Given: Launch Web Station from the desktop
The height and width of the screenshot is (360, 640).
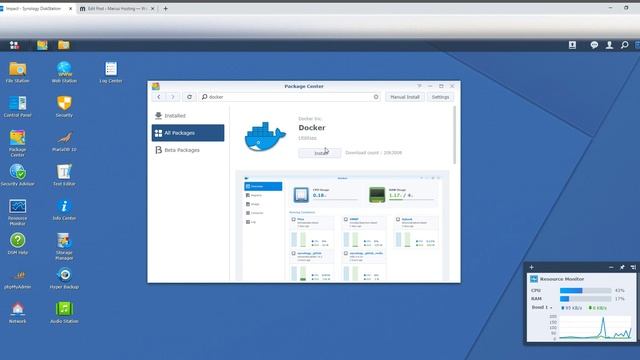Looking at the screenshot, I should [64, 73].
